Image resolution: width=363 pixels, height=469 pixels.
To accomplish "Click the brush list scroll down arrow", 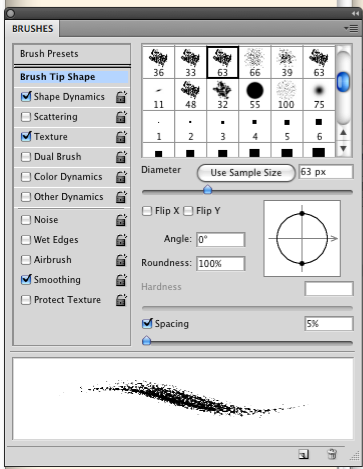I will click(x=343, y=148).
